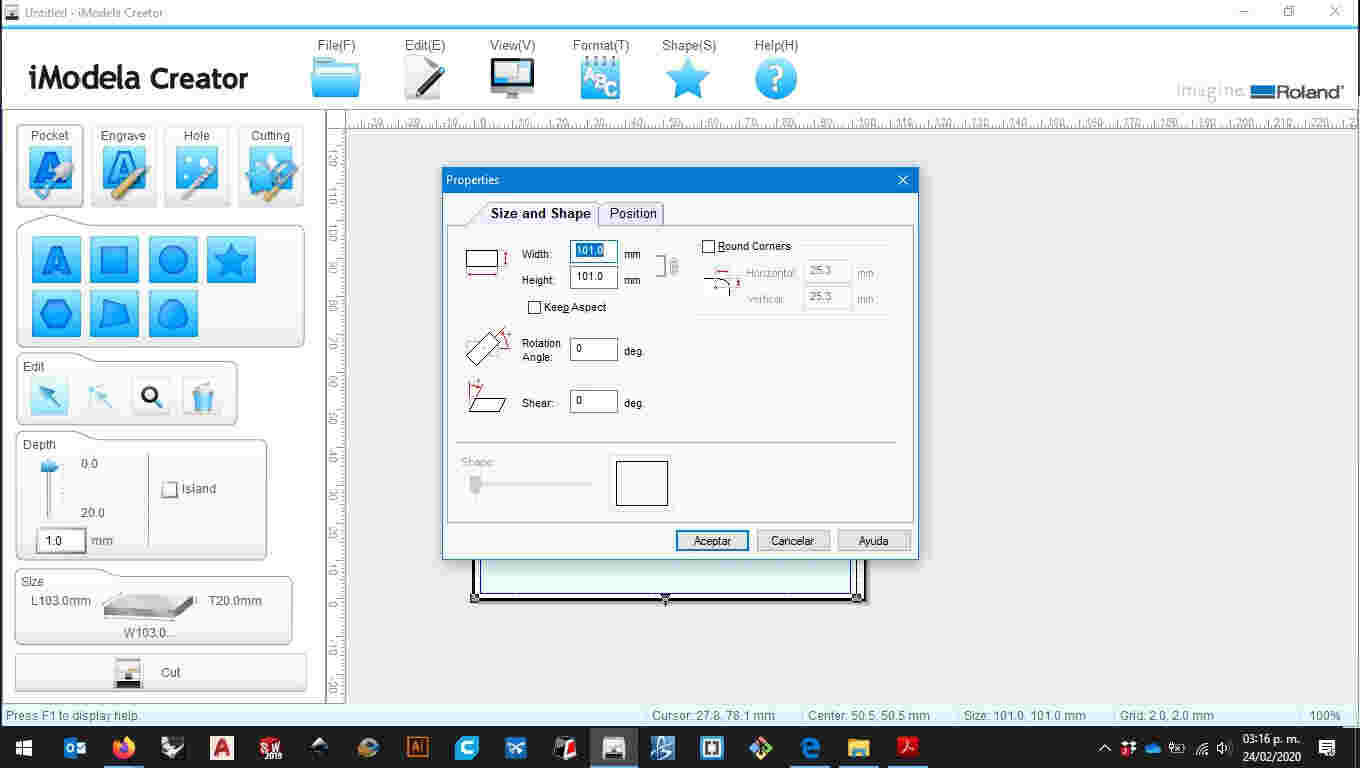Click the trash delete icon in Edit

[x=202, y=397]
